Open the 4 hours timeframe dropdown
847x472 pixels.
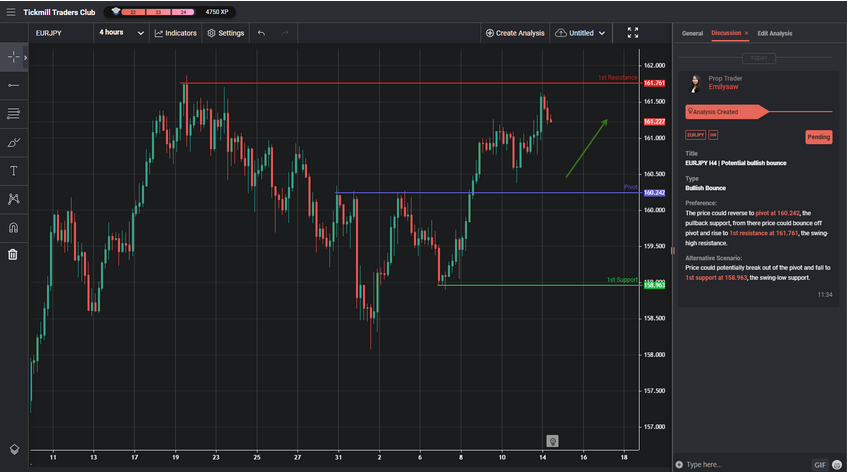pyautogui.click(x=121, y=33)
